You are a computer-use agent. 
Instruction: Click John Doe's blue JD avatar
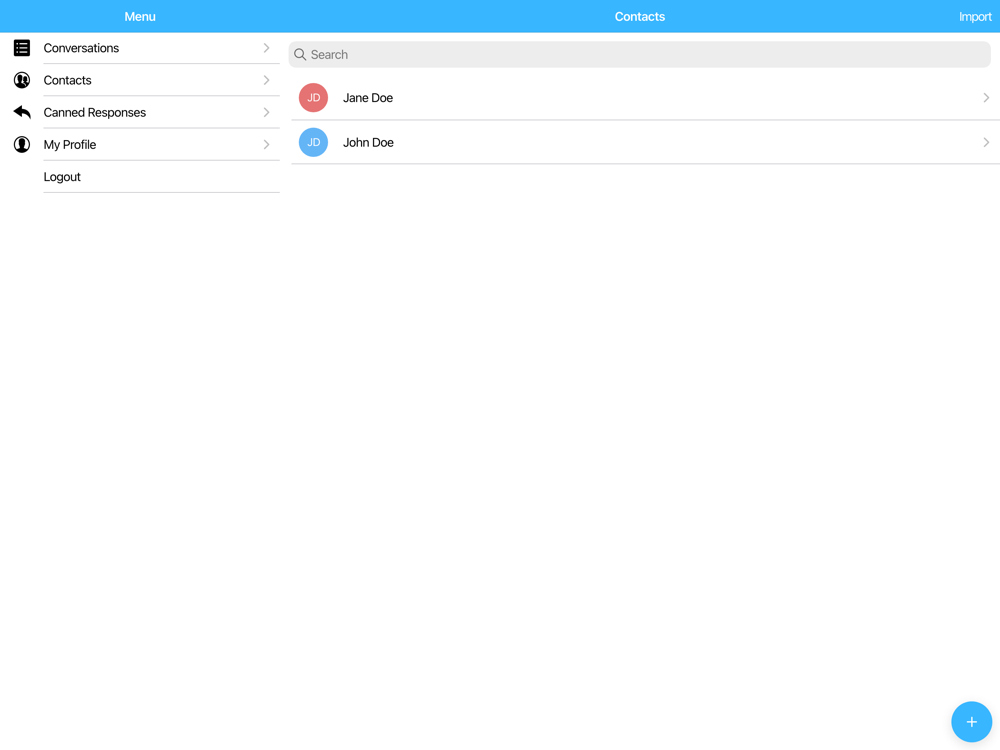tap(313, 142)
